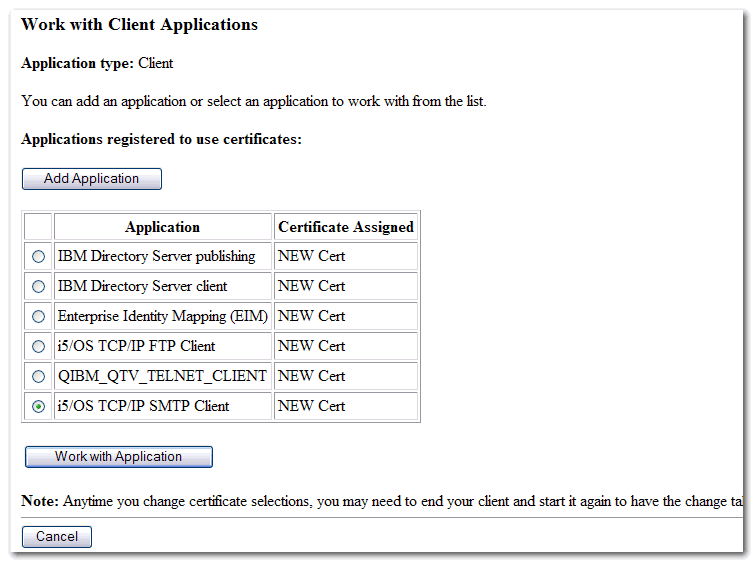The image size is (754, 563).
Task: Select IBM Directory Server publishing radio button
Action: tap(38, 257)
